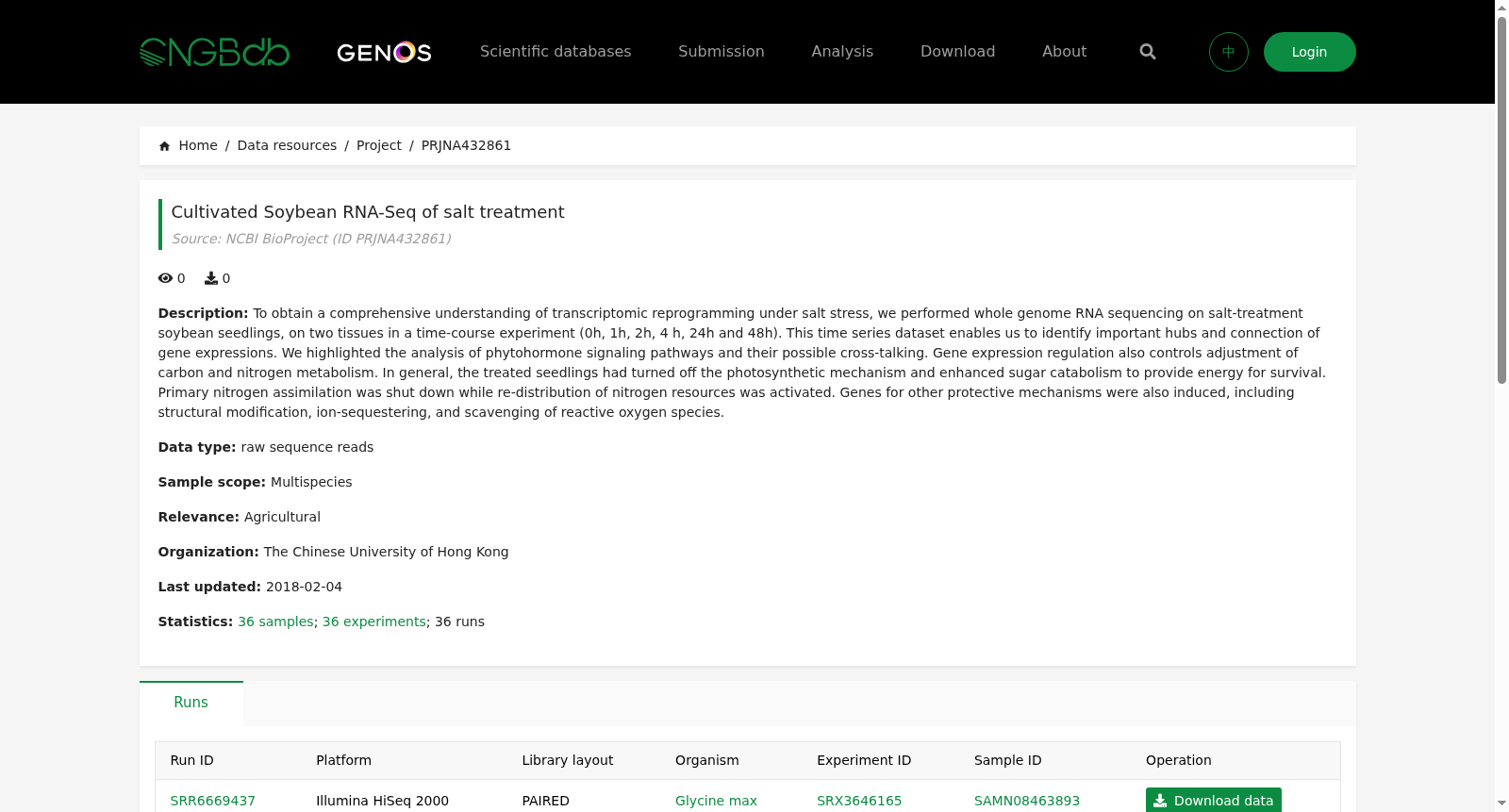
Task: Click the 'Platform' column header
Action: (343, 760)
